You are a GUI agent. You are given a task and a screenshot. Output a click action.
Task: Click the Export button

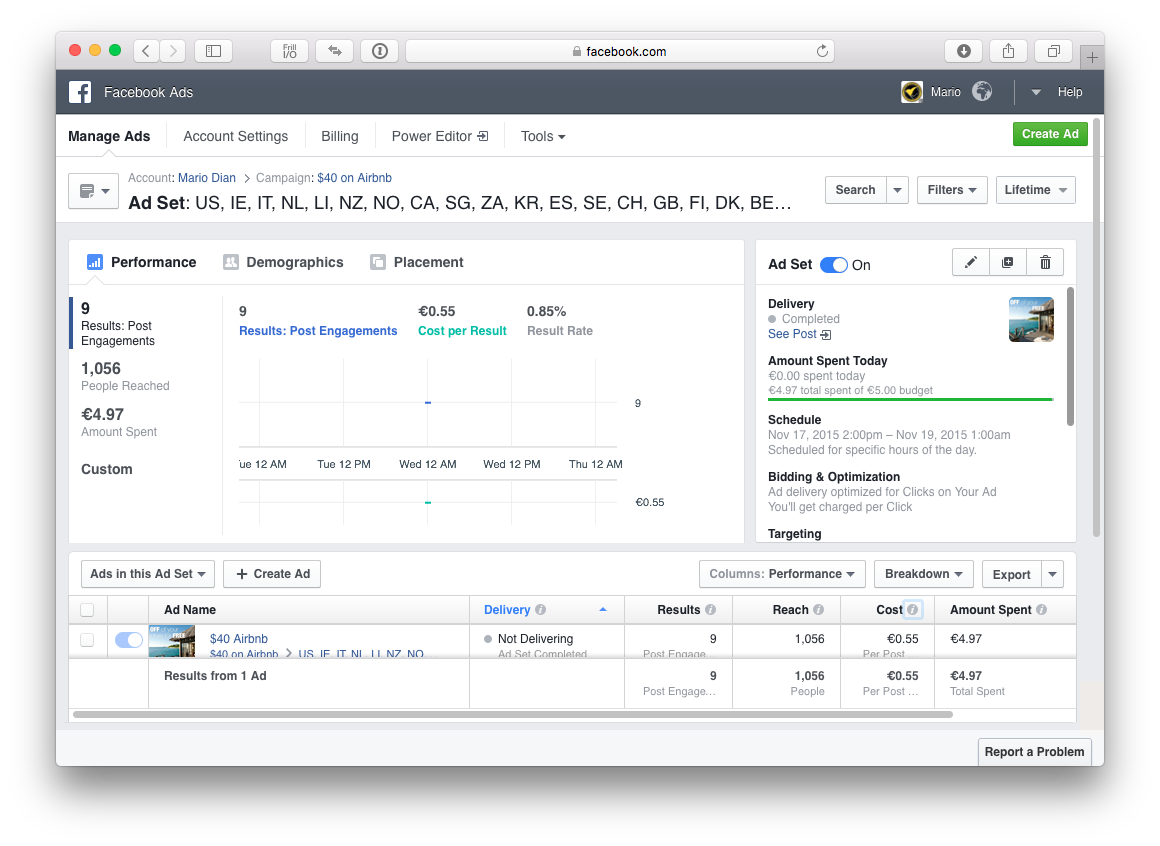click(1011, 574)
